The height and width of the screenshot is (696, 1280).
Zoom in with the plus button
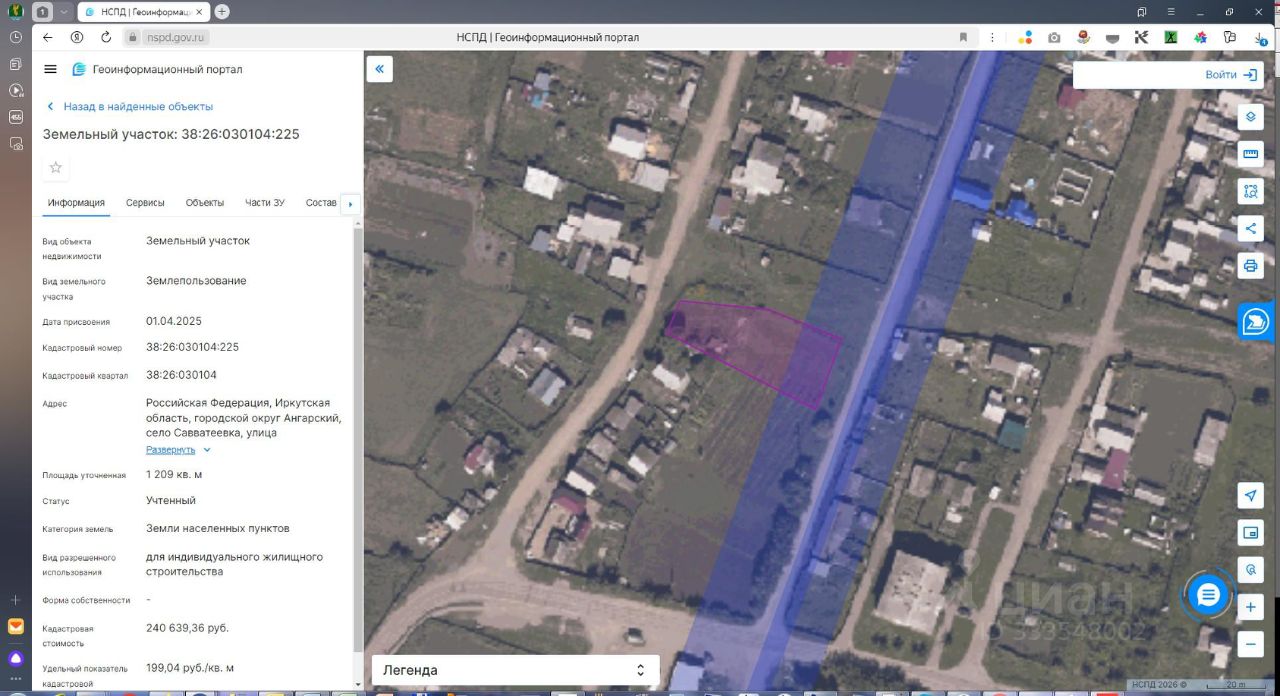pyautogui.click(x=1250, y=607)
